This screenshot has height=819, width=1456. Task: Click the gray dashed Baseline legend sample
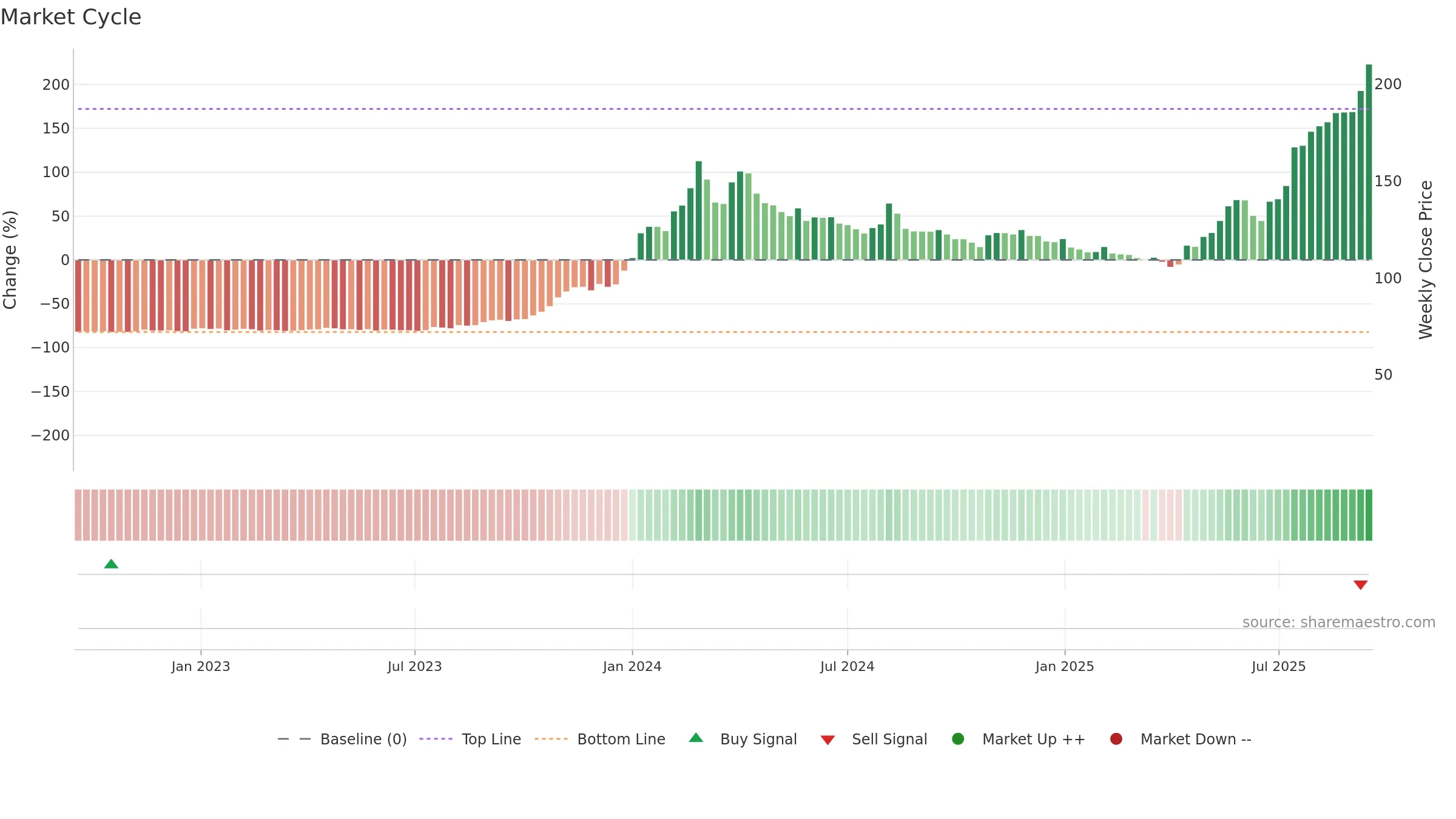coord(294,739)
